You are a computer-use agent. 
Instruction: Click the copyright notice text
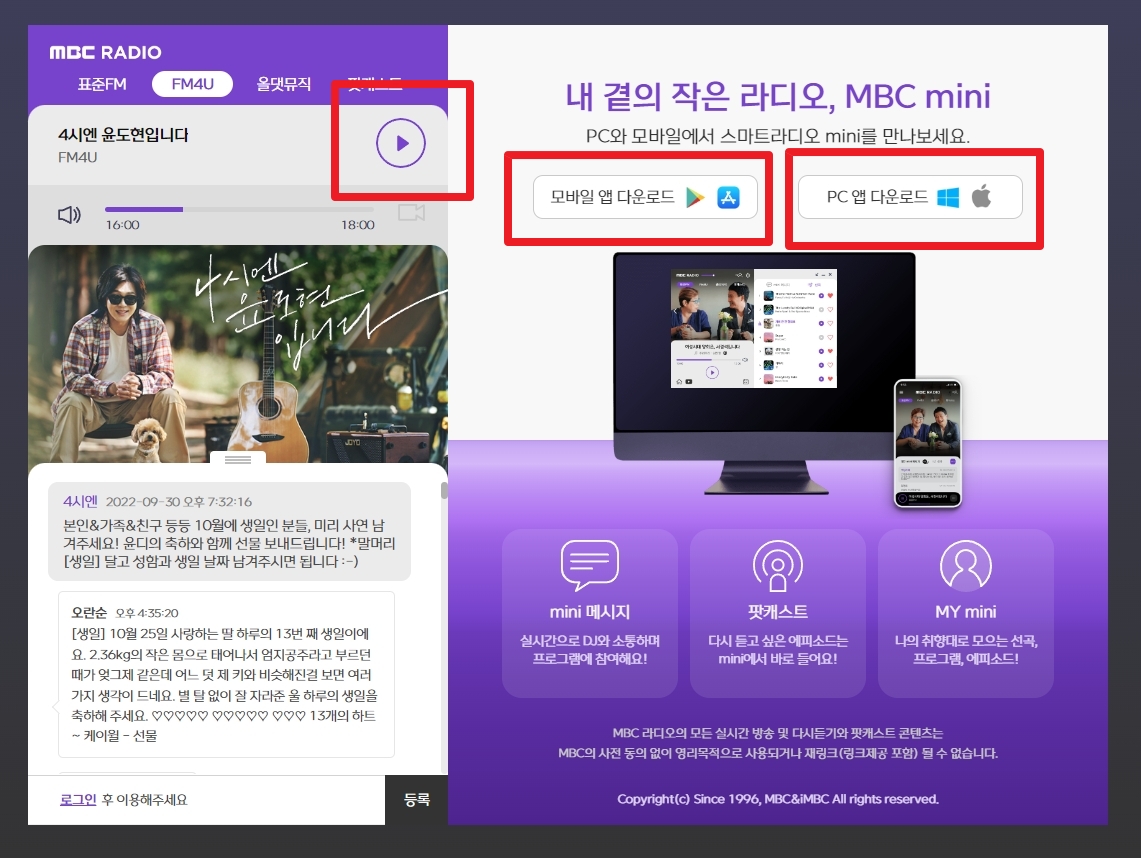click(x=778, y=799)
